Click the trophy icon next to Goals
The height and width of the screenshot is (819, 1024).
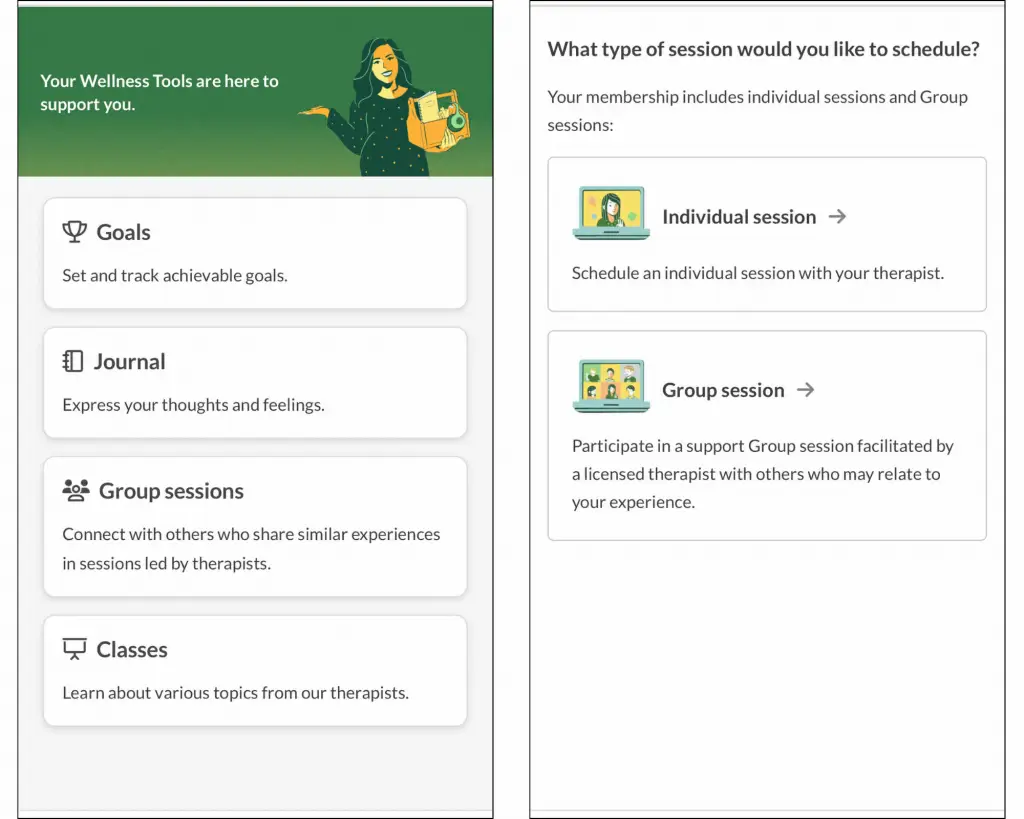click(x=75, y=231)
